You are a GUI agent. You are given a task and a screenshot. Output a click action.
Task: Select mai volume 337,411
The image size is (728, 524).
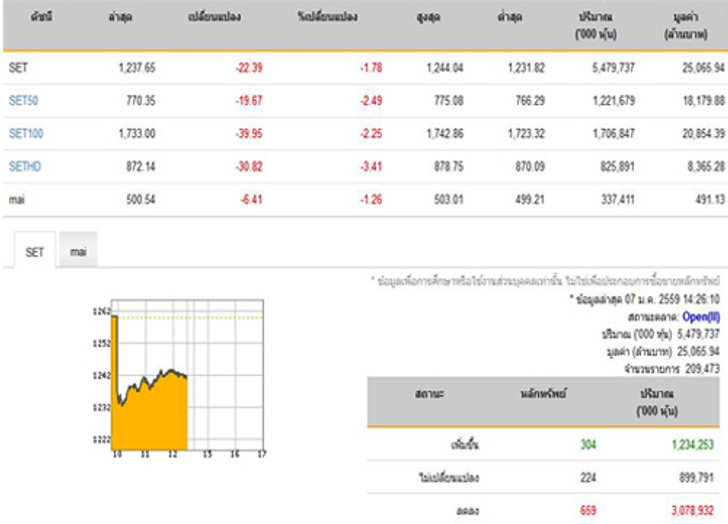coord(617,199)
